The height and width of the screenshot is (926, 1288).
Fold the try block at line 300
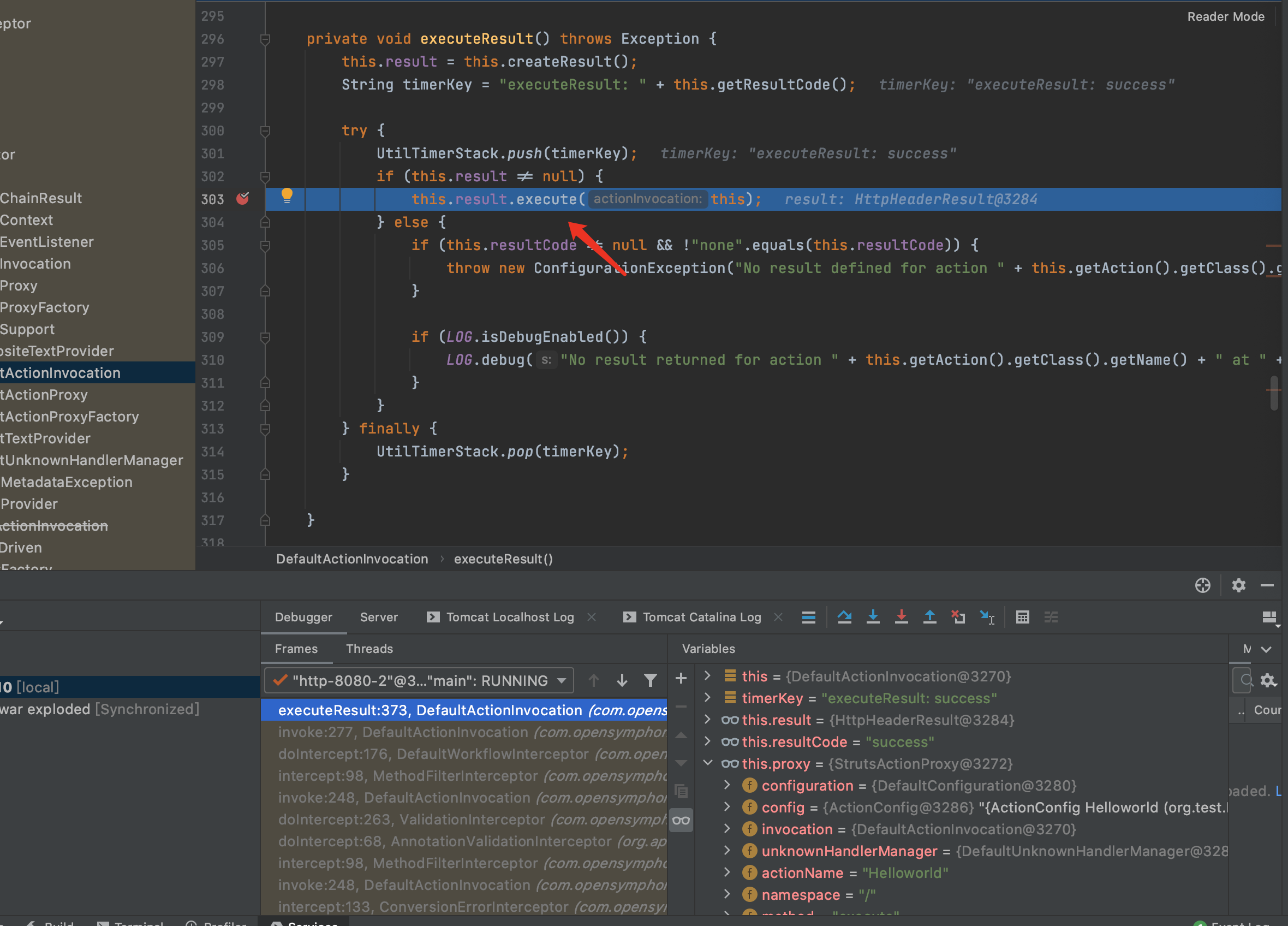(x=265, y=130)
